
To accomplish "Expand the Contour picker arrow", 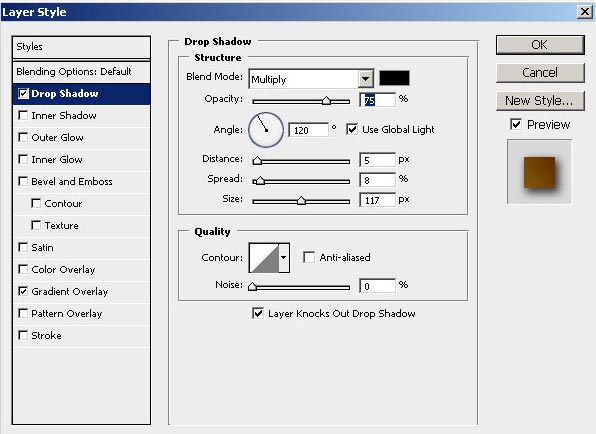I will pos(284,258).
